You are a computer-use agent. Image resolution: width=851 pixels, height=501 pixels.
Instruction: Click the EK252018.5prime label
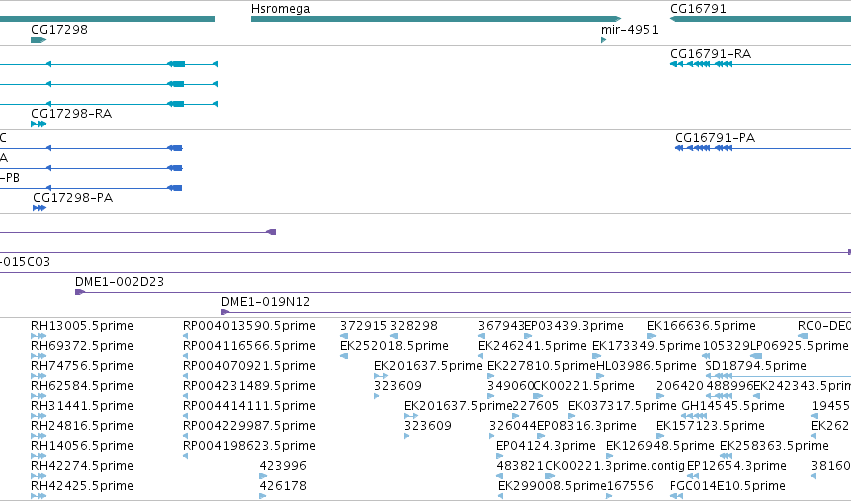pos(395,346)
